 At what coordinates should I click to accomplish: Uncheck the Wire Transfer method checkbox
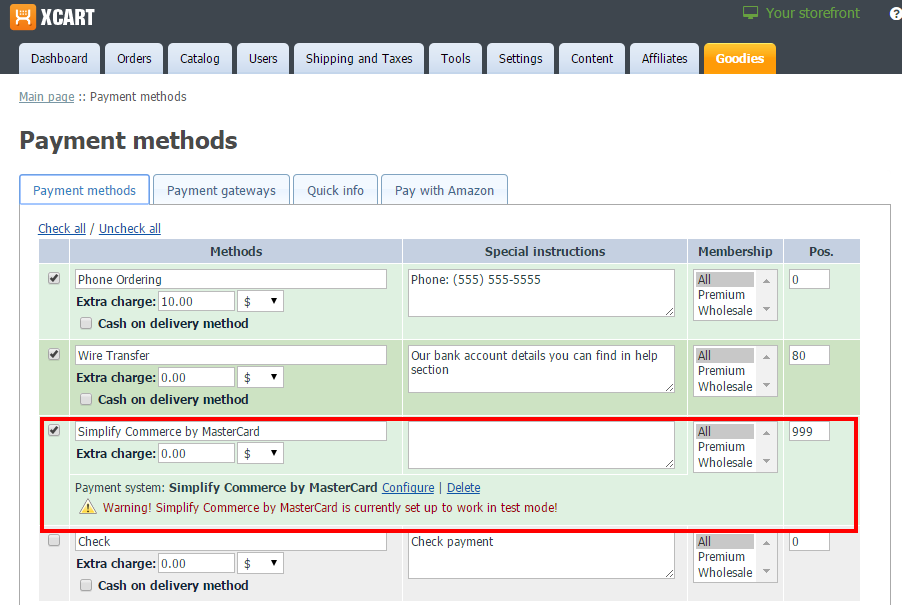coord(54,354)
